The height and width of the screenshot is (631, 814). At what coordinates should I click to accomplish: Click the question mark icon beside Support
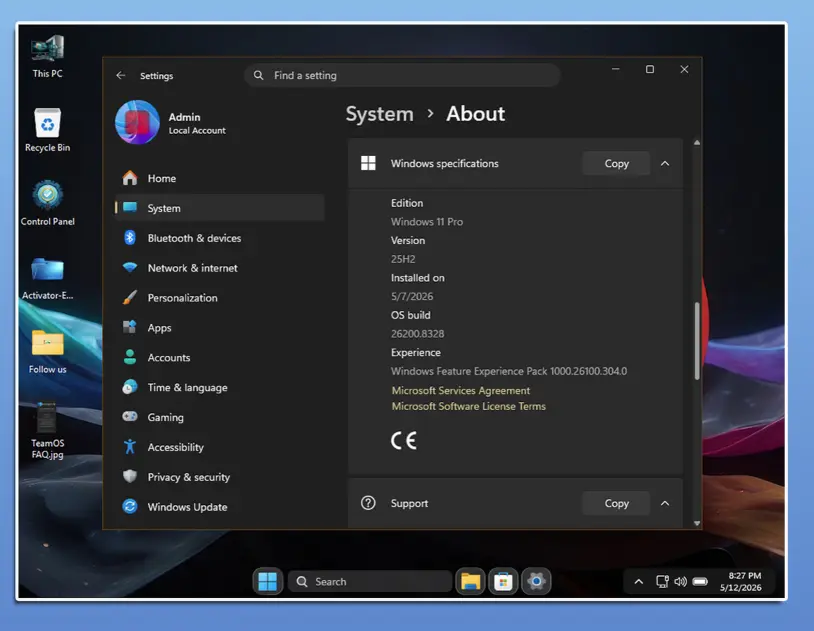tap(368, 503)
